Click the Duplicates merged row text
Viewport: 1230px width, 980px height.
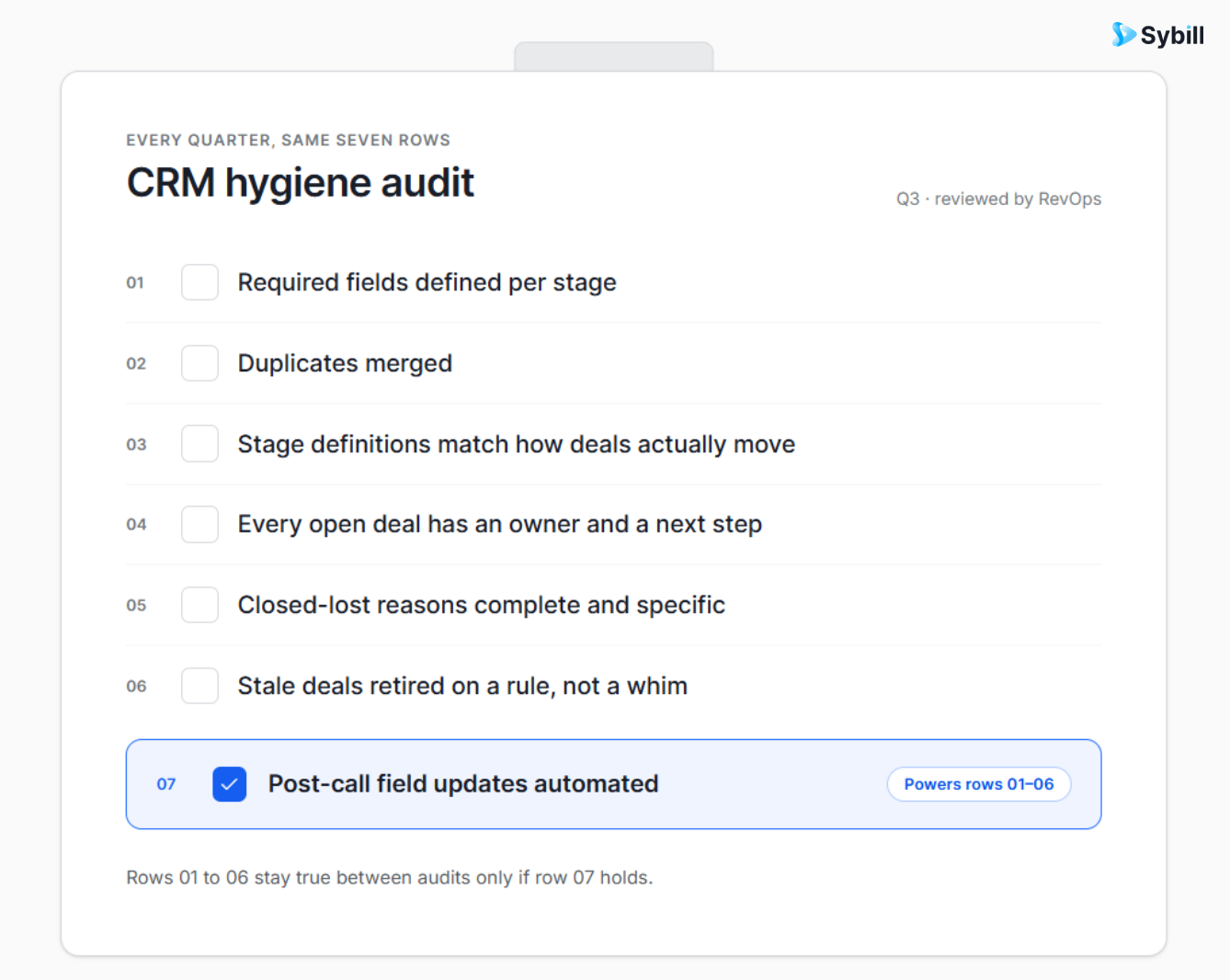(x=345, y=363)
